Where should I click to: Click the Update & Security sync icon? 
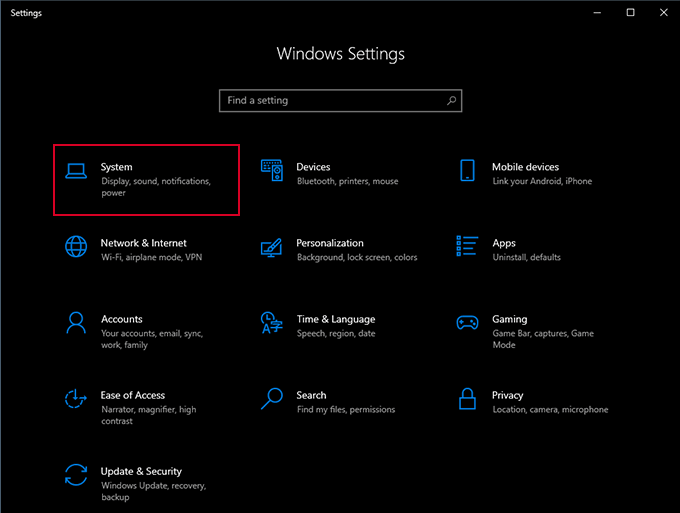[x=76, y=475]
